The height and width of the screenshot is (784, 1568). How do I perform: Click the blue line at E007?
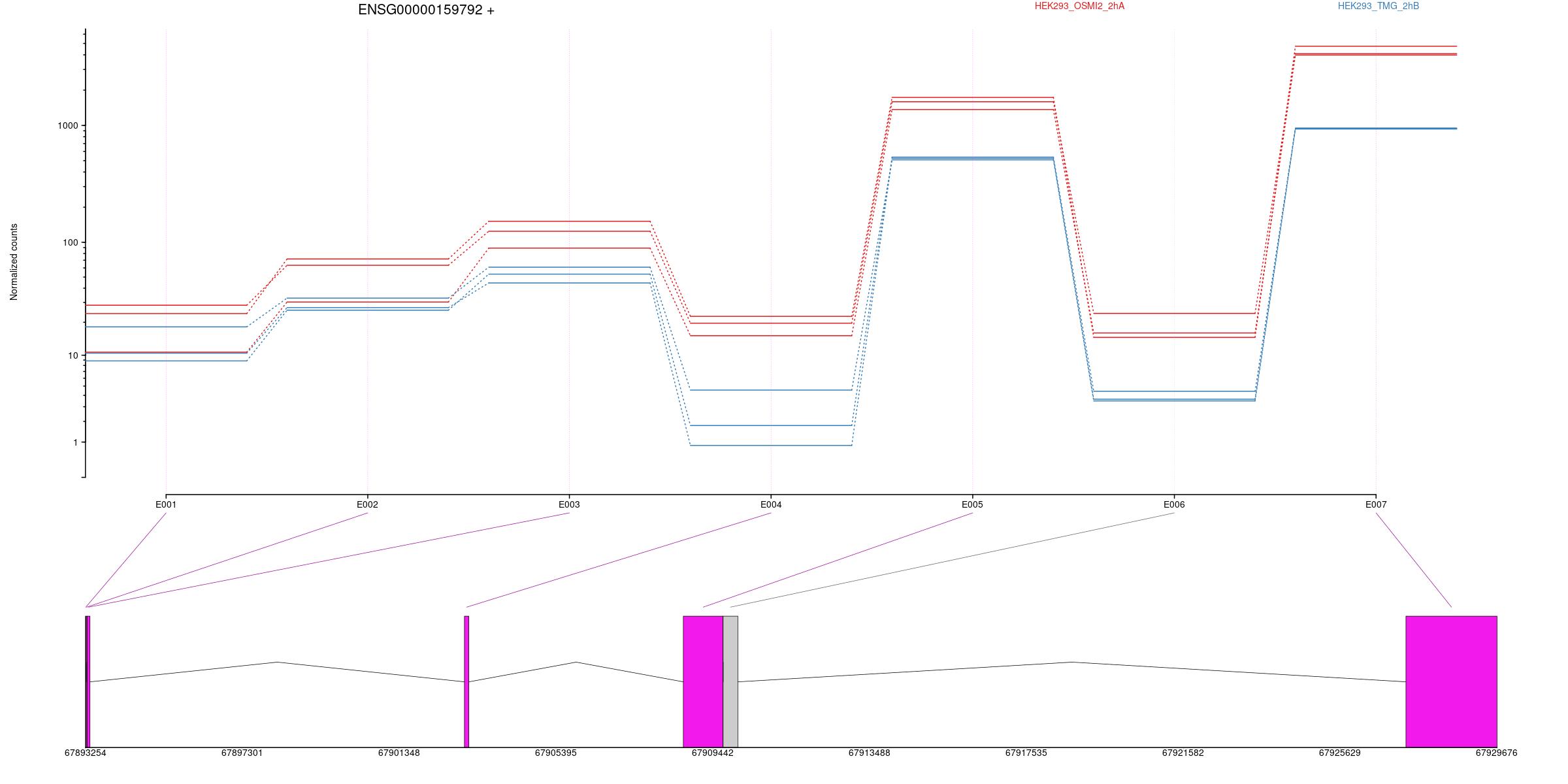tap(1376, 129)
